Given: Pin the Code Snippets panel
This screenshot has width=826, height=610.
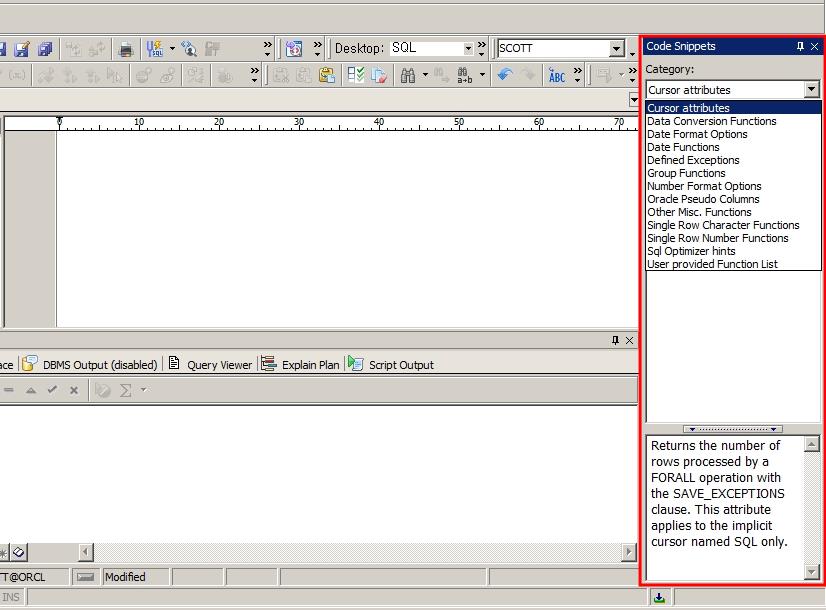Looking at the screenshot, I should pyautogui.click(x=800, y=46).
